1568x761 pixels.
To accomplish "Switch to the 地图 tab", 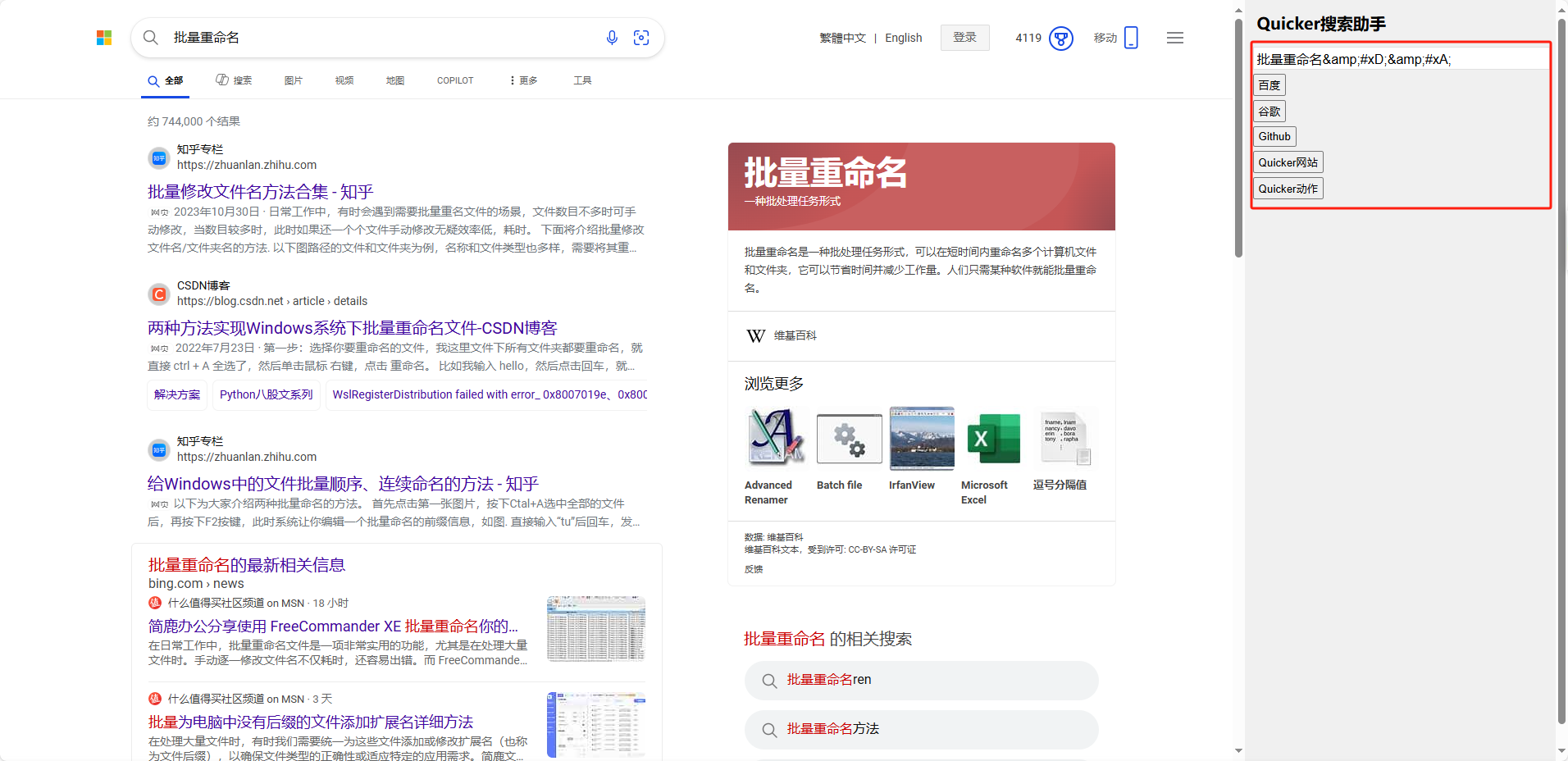I will [395, 80].
